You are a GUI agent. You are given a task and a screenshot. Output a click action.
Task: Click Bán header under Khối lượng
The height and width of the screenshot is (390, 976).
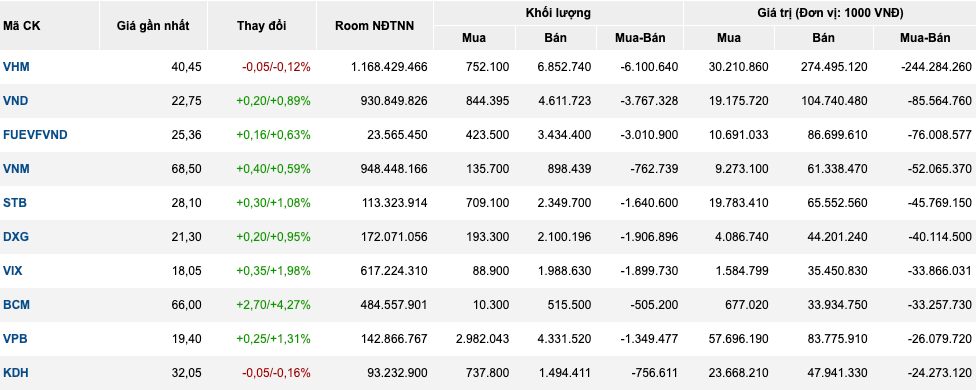[555, 38]
